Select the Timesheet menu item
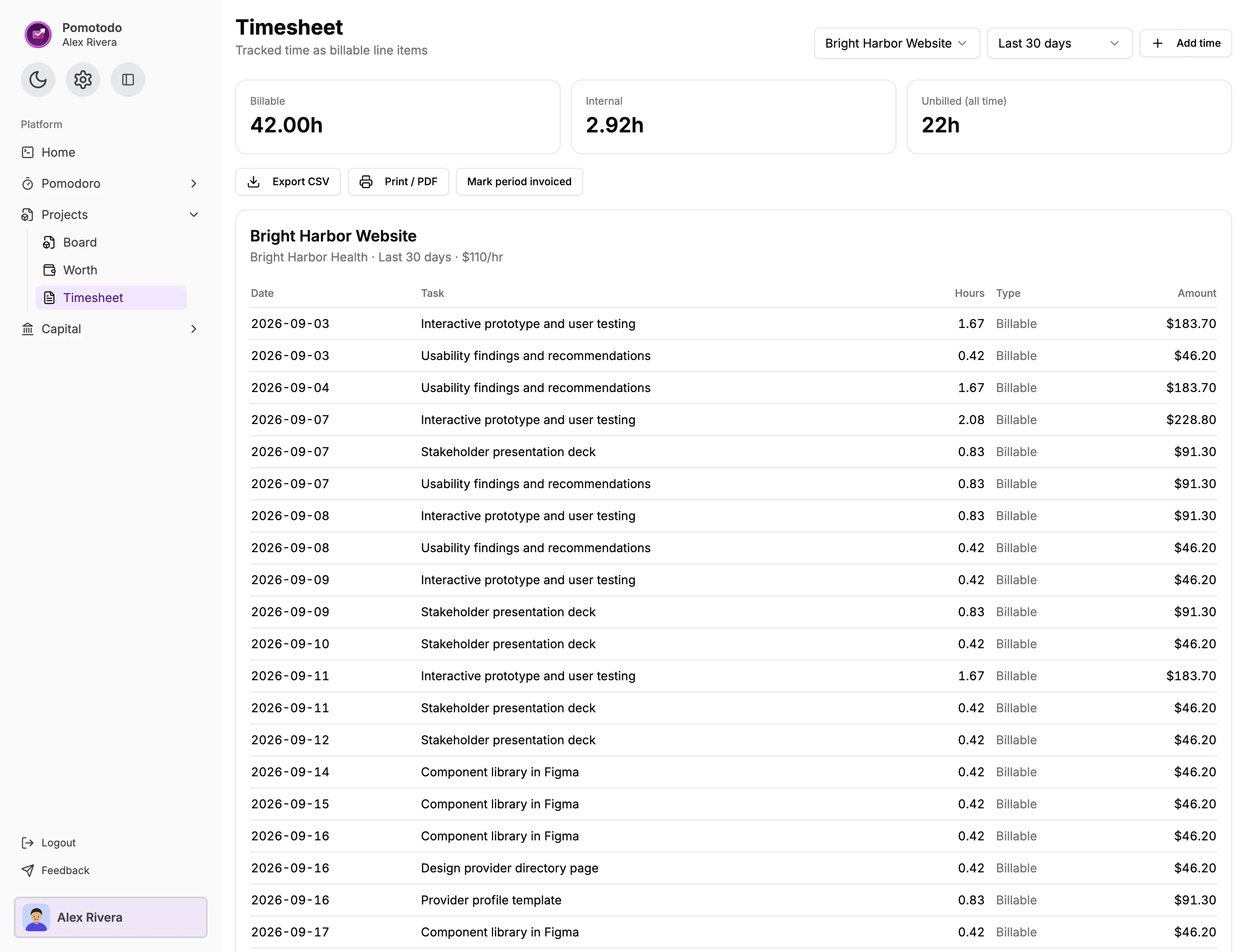1246x952 pixels. pos(111,298)
